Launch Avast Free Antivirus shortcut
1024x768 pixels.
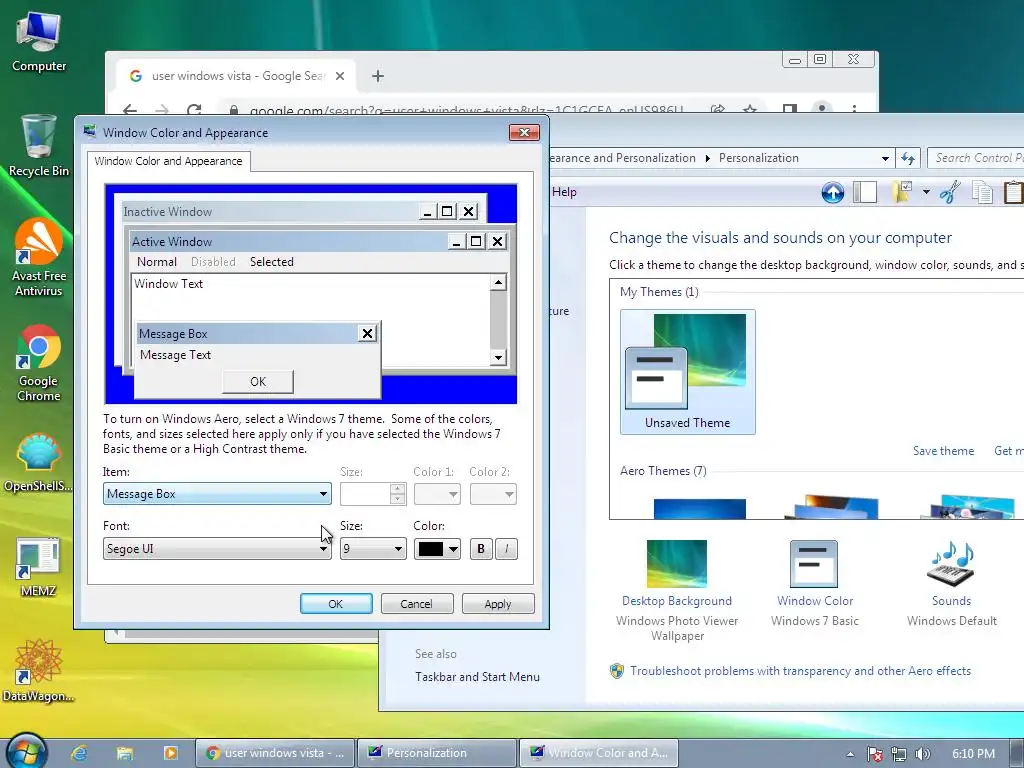39,257
